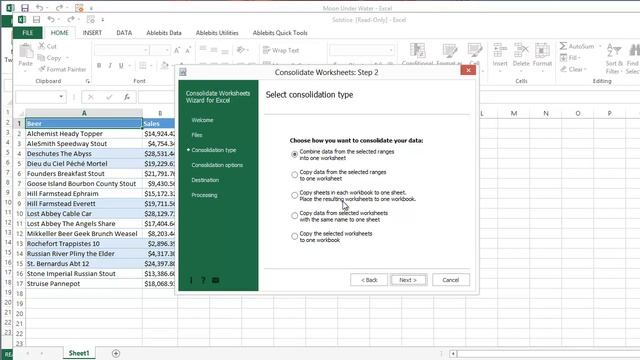The height and width of the screenshot is (360, 640).
Task: Toggle Underline formatting
Action: tap(121, 65)
